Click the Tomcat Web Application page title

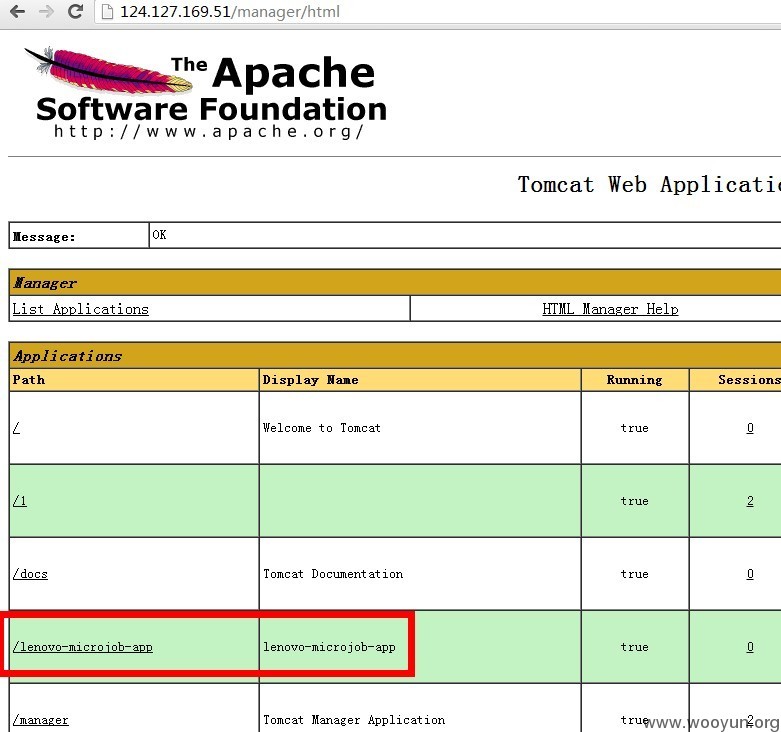(x=649, y=185)
